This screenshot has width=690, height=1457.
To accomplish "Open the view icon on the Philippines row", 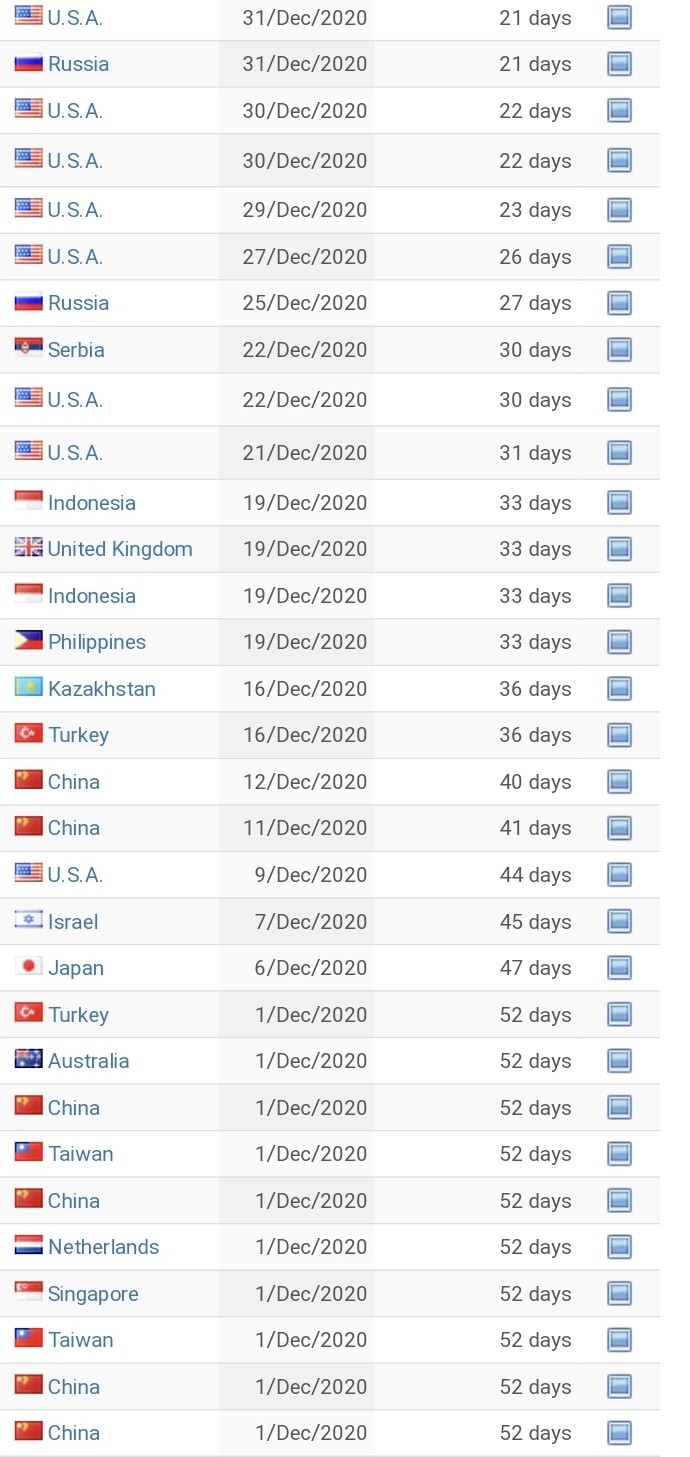I will [x=619, y=642].
